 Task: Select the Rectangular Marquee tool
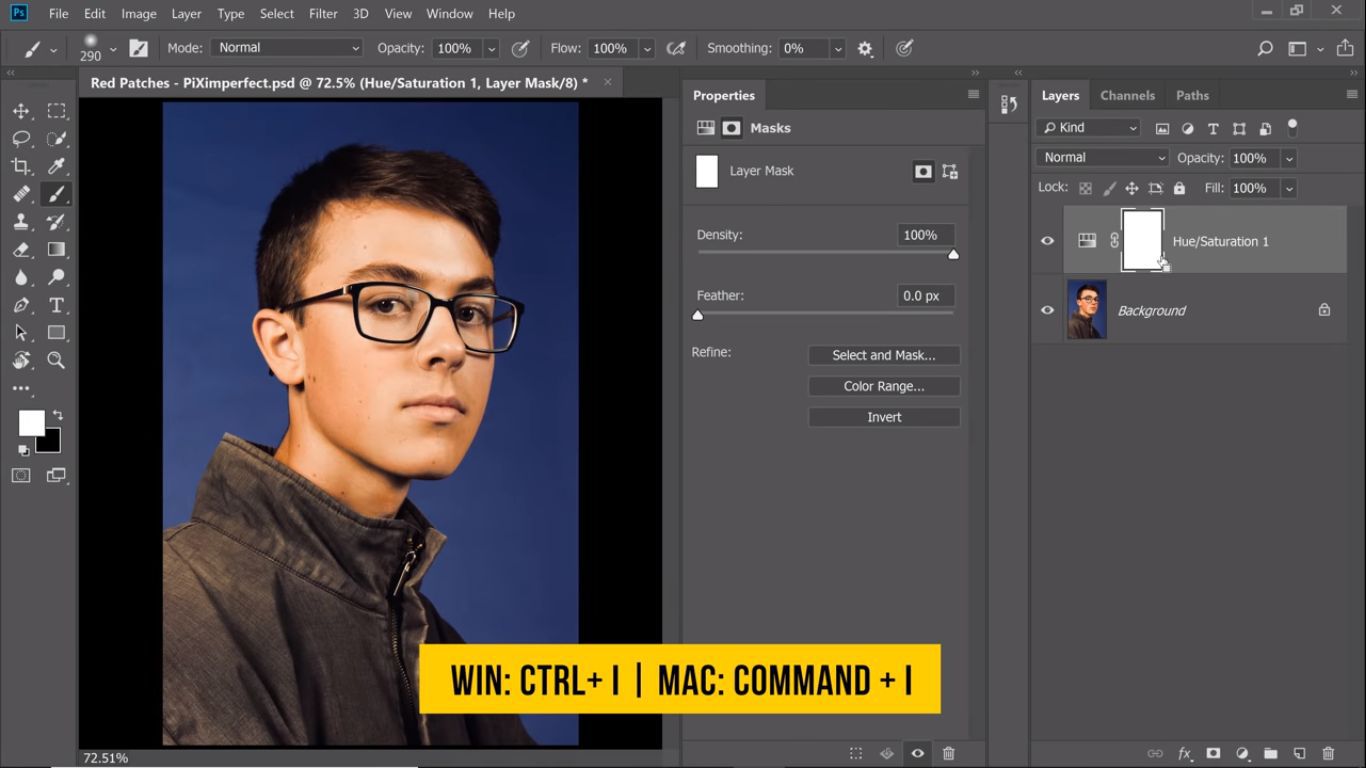(57, 111)
